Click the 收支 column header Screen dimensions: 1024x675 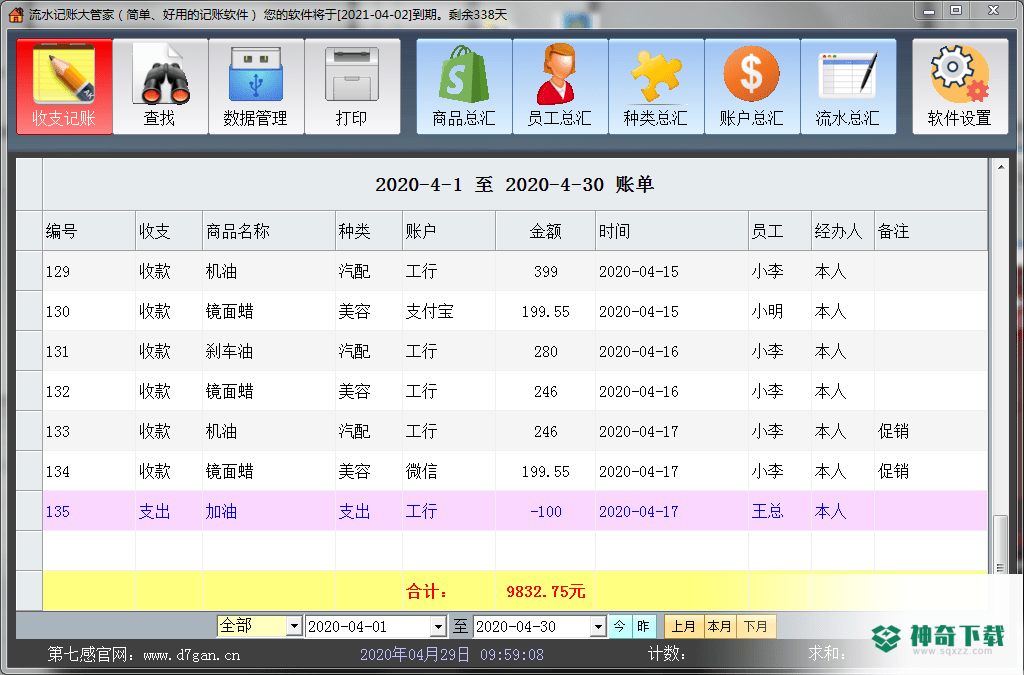[169, 231]
